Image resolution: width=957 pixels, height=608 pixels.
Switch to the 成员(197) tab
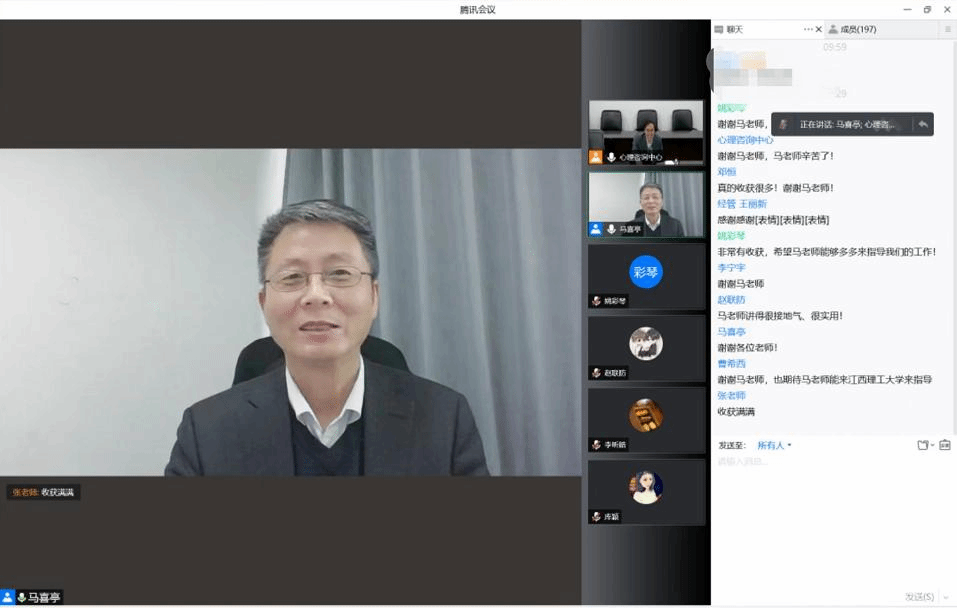(x=851, y=30)
